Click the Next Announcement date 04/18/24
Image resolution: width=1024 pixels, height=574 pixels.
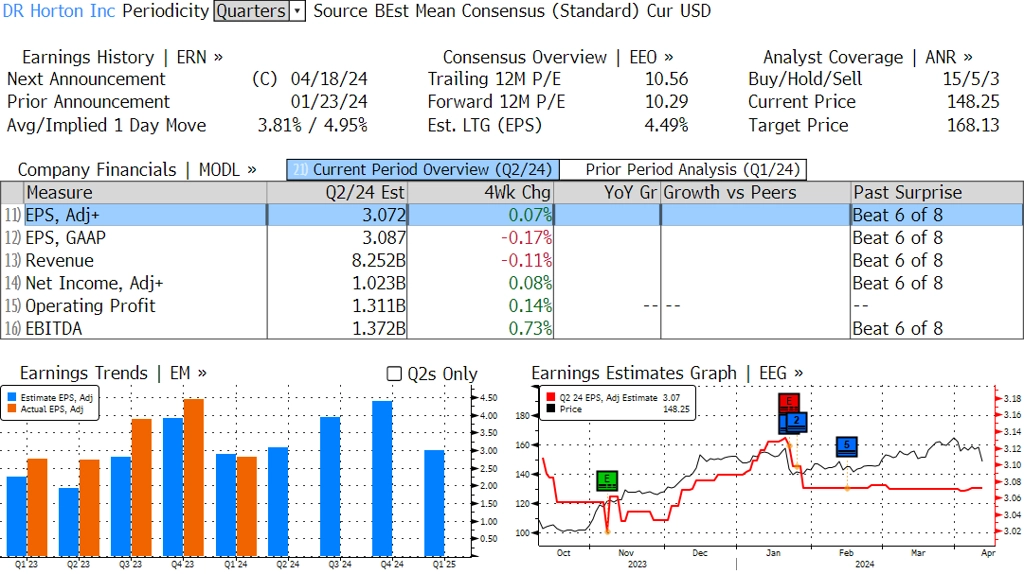329,79
